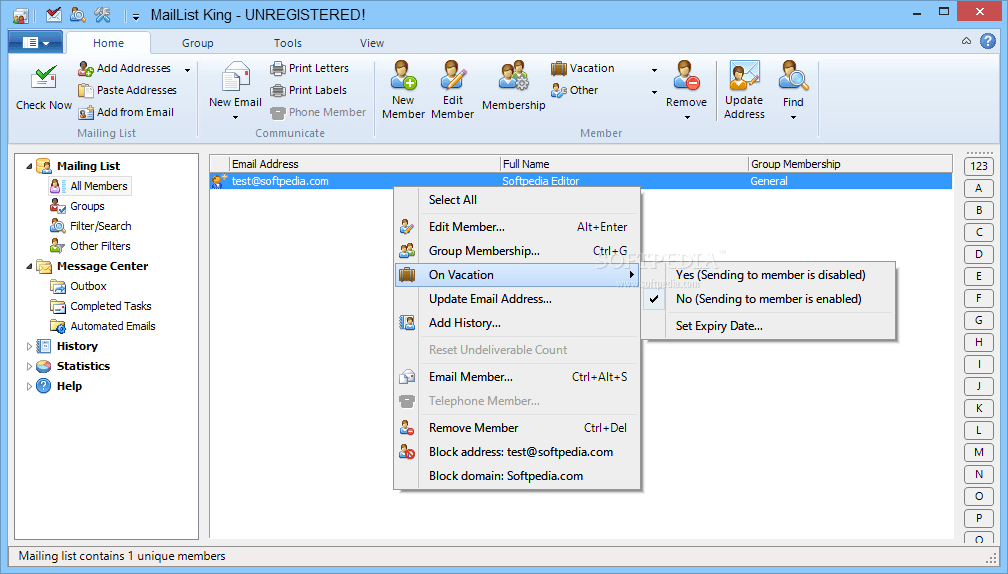Customize Quick Access Toolbar dropdown
1008x574 pixels.
coord(136,17)
